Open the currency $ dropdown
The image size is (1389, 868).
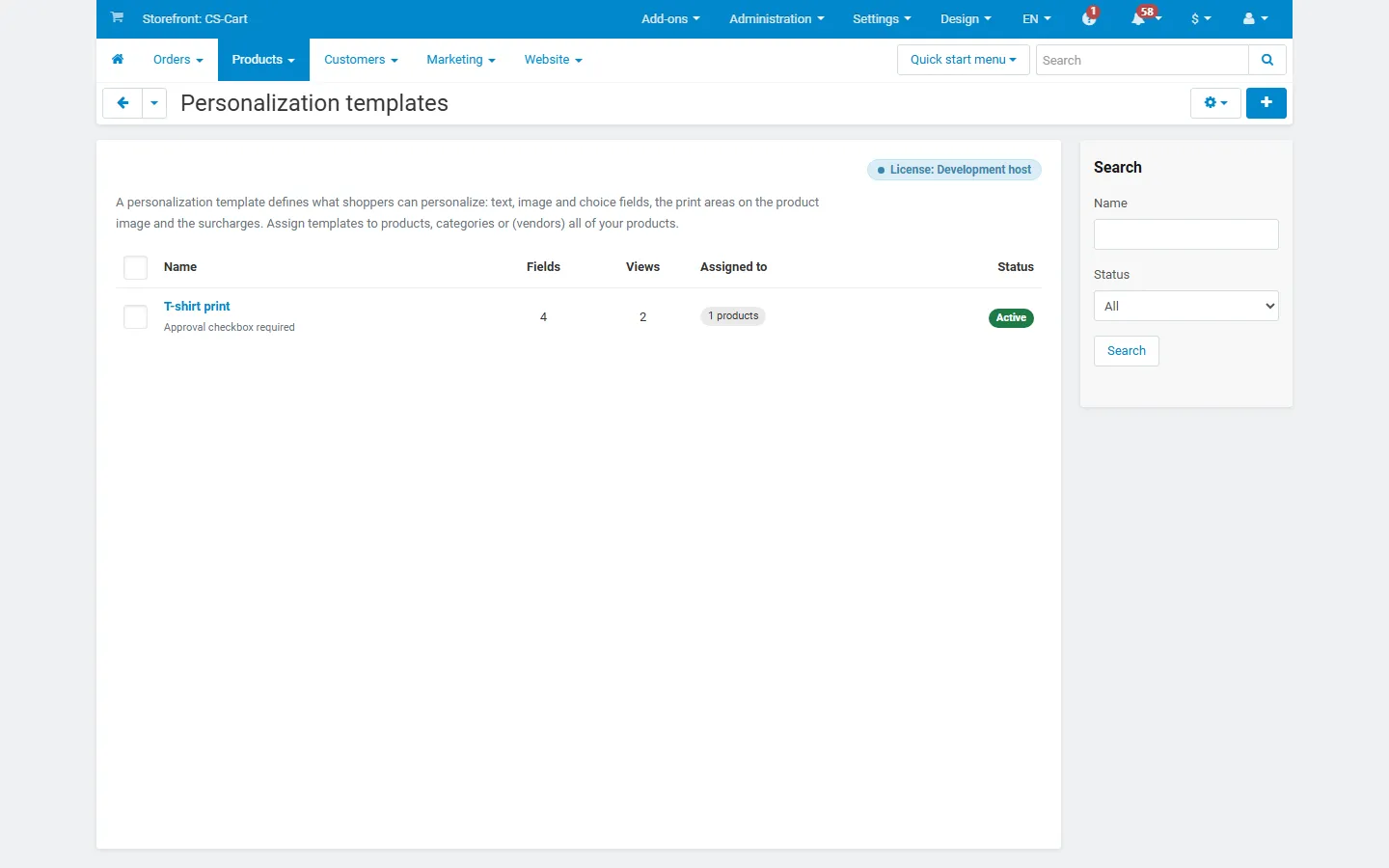[x=1201, y=18]
